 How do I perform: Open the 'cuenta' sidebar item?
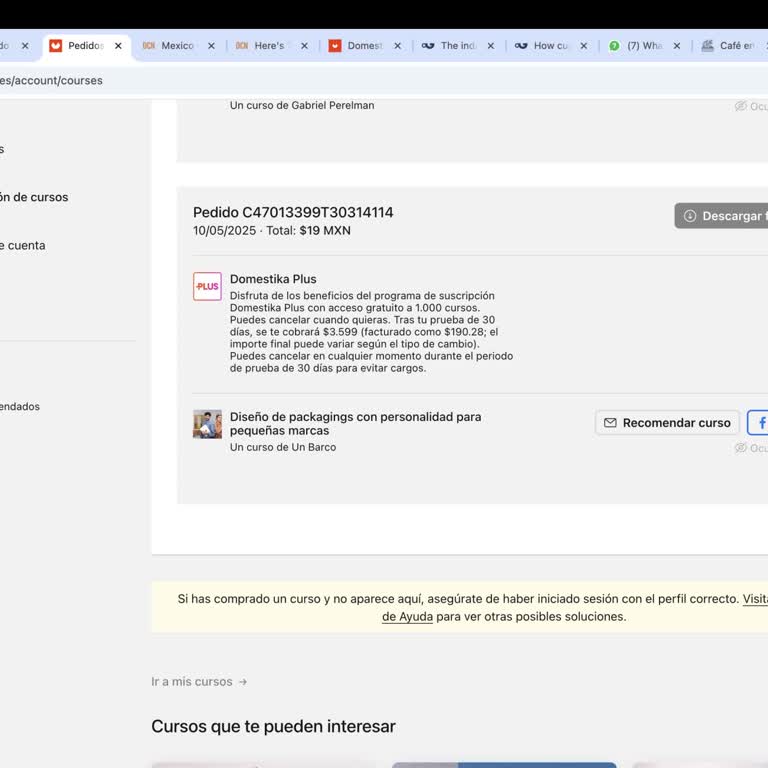[x=23, y=245]
